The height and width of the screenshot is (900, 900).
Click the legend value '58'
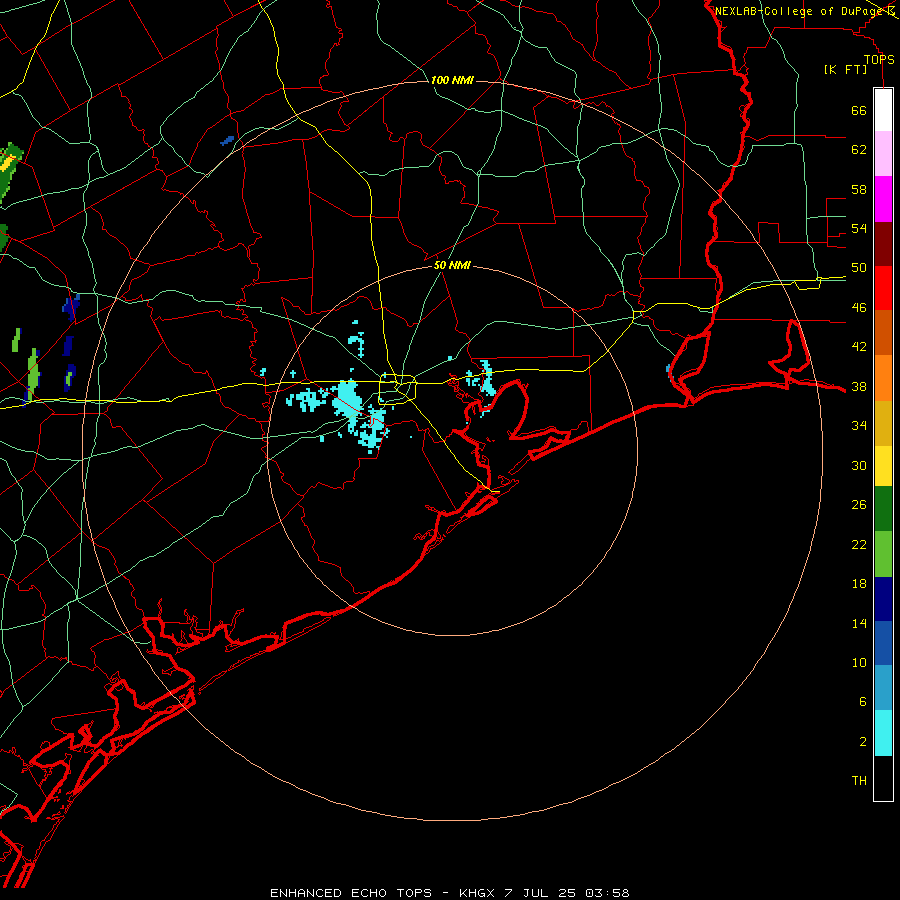pos(859,189)
